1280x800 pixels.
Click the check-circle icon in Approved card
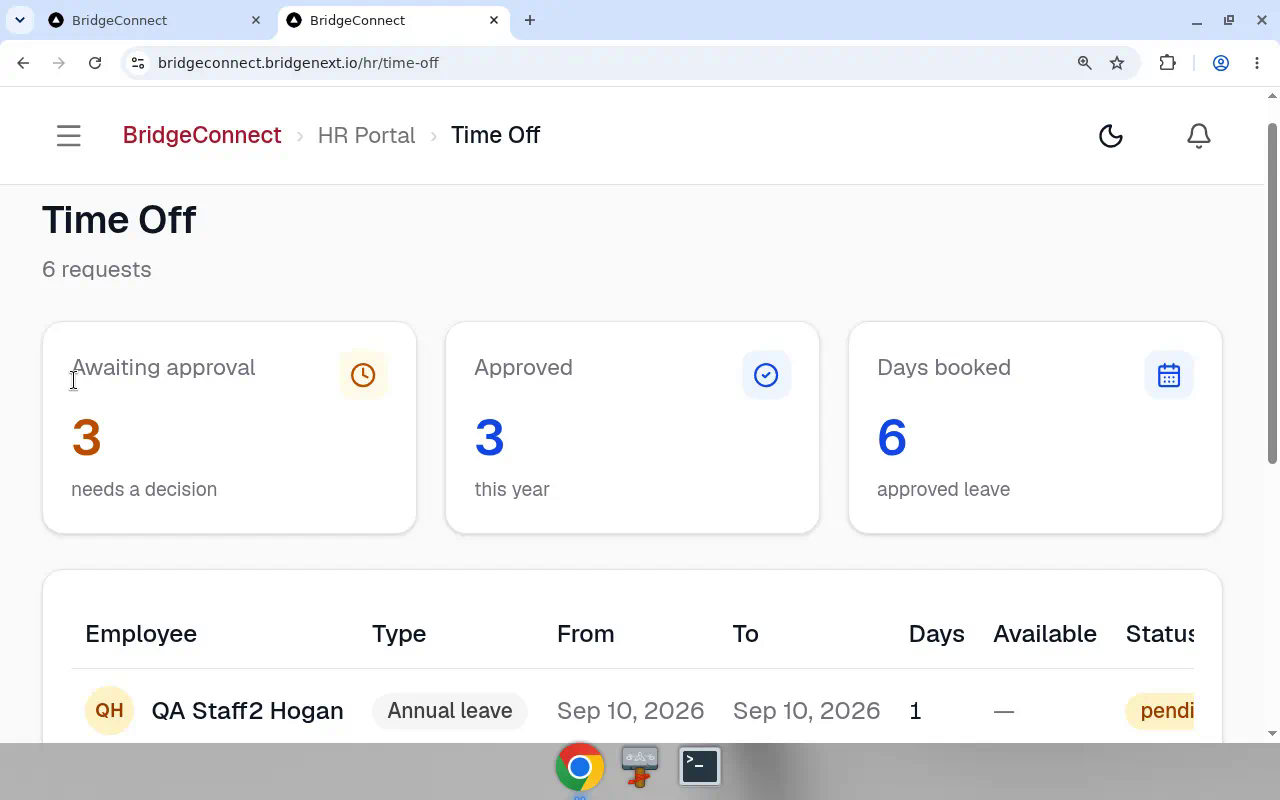pyautogui.click(x=766, y=375)
